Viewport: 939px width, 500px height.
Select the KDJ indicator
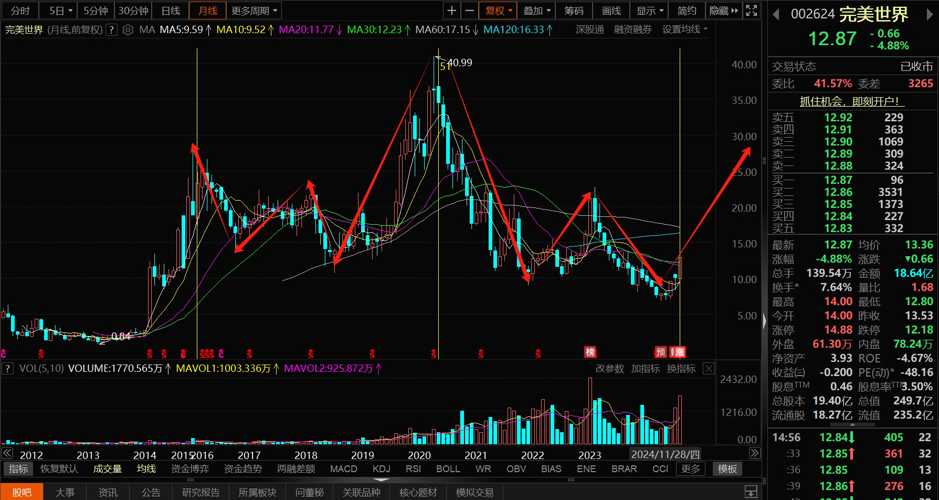[x=381, y=469]
